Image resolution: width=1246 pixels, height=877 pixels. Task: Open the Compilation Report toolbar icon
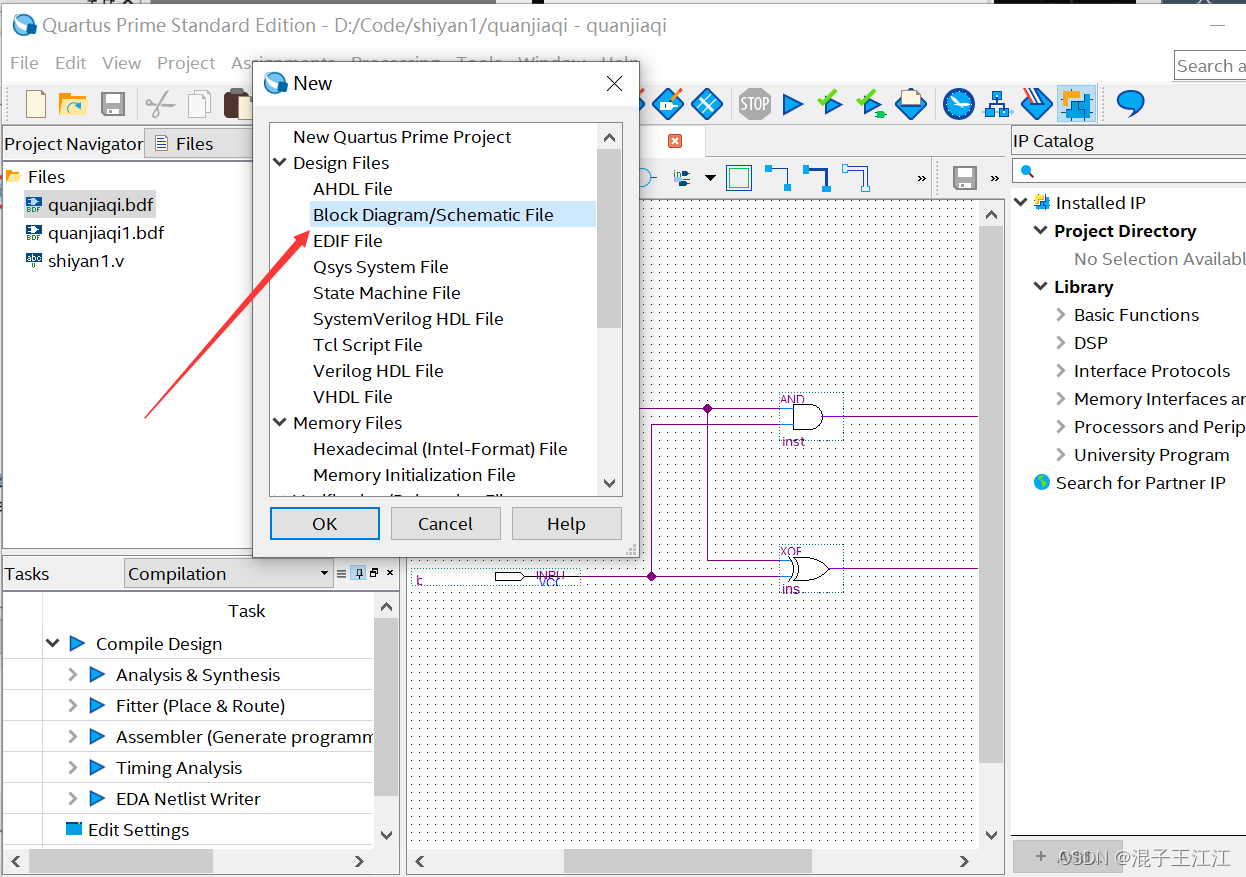click(x=911, y=103)
